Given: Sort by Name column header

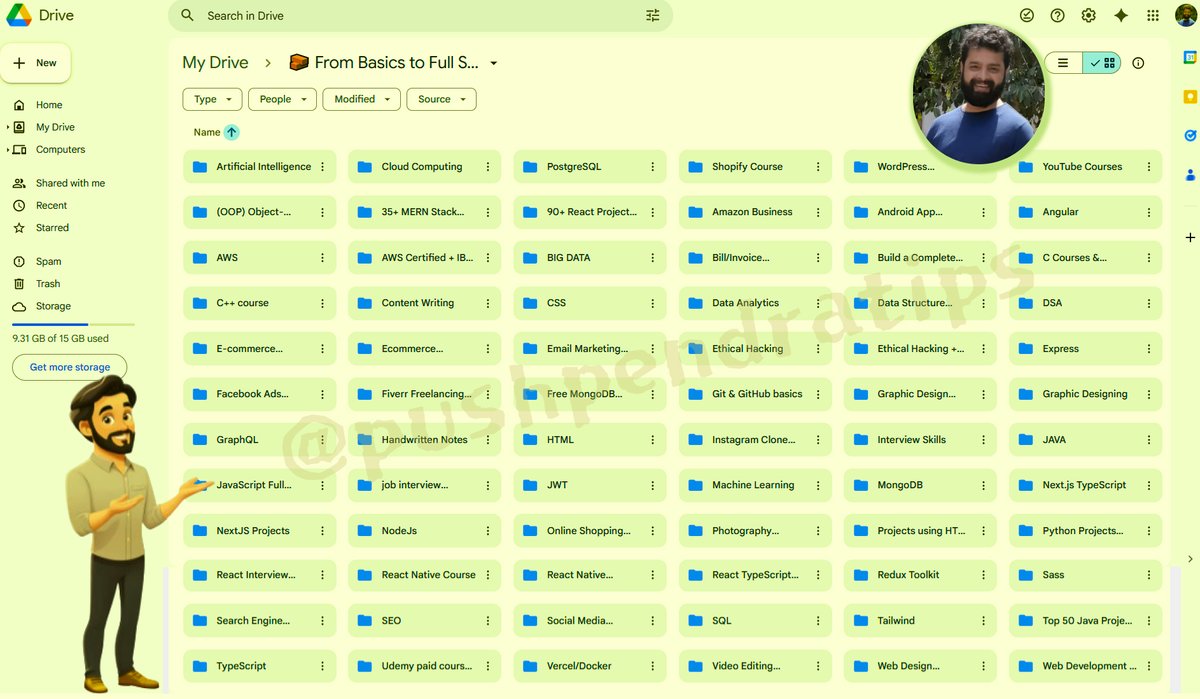Looking at the screenshot, I should tap(207, 132).
